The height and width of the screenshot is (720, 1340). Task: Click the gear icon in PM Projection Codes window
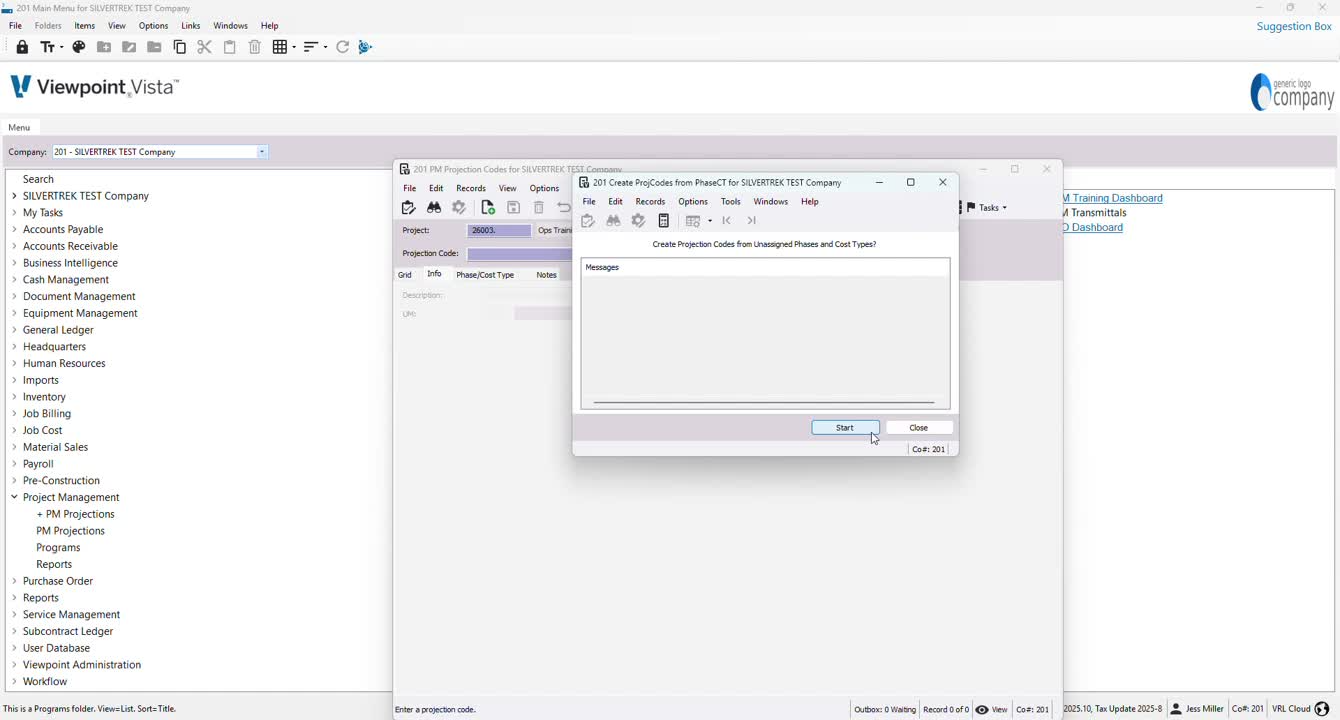(x=459, y=208)
